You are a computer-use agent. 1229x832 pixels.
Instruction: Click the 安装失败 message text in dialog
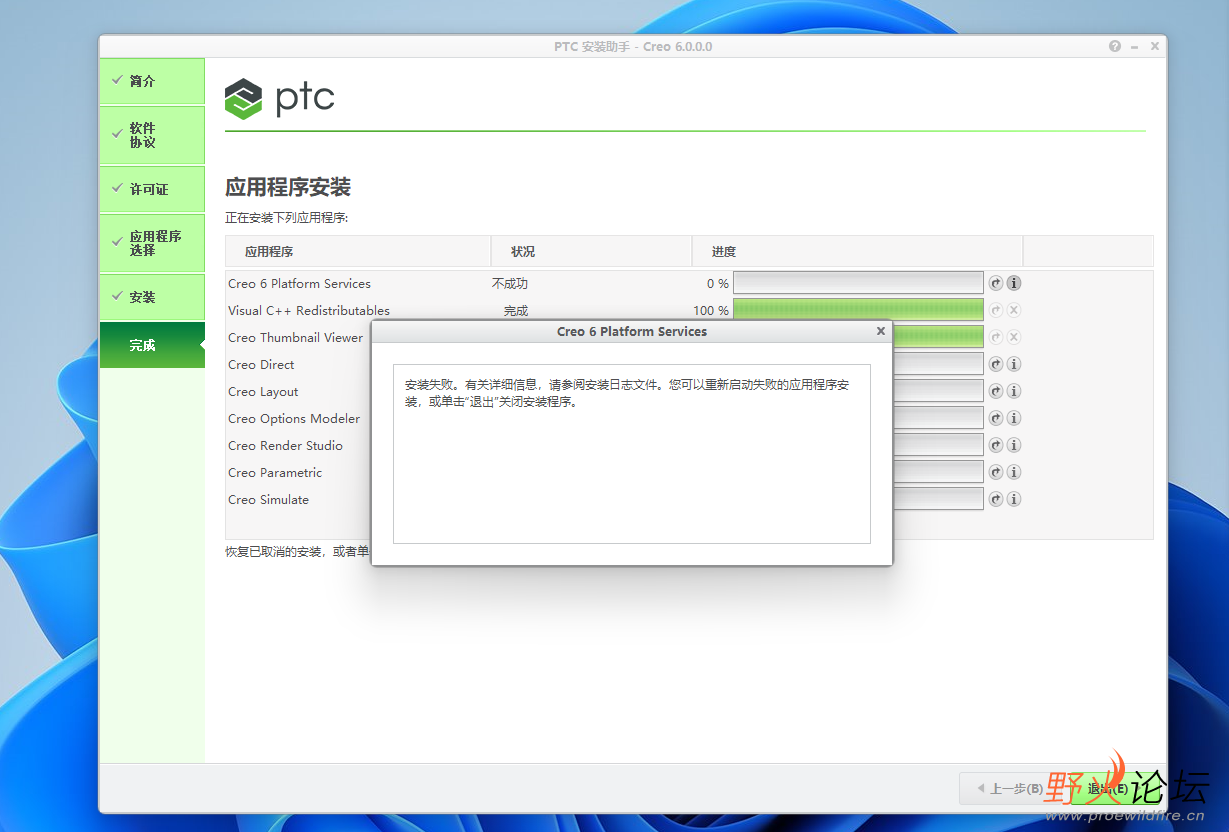(627, 393)
